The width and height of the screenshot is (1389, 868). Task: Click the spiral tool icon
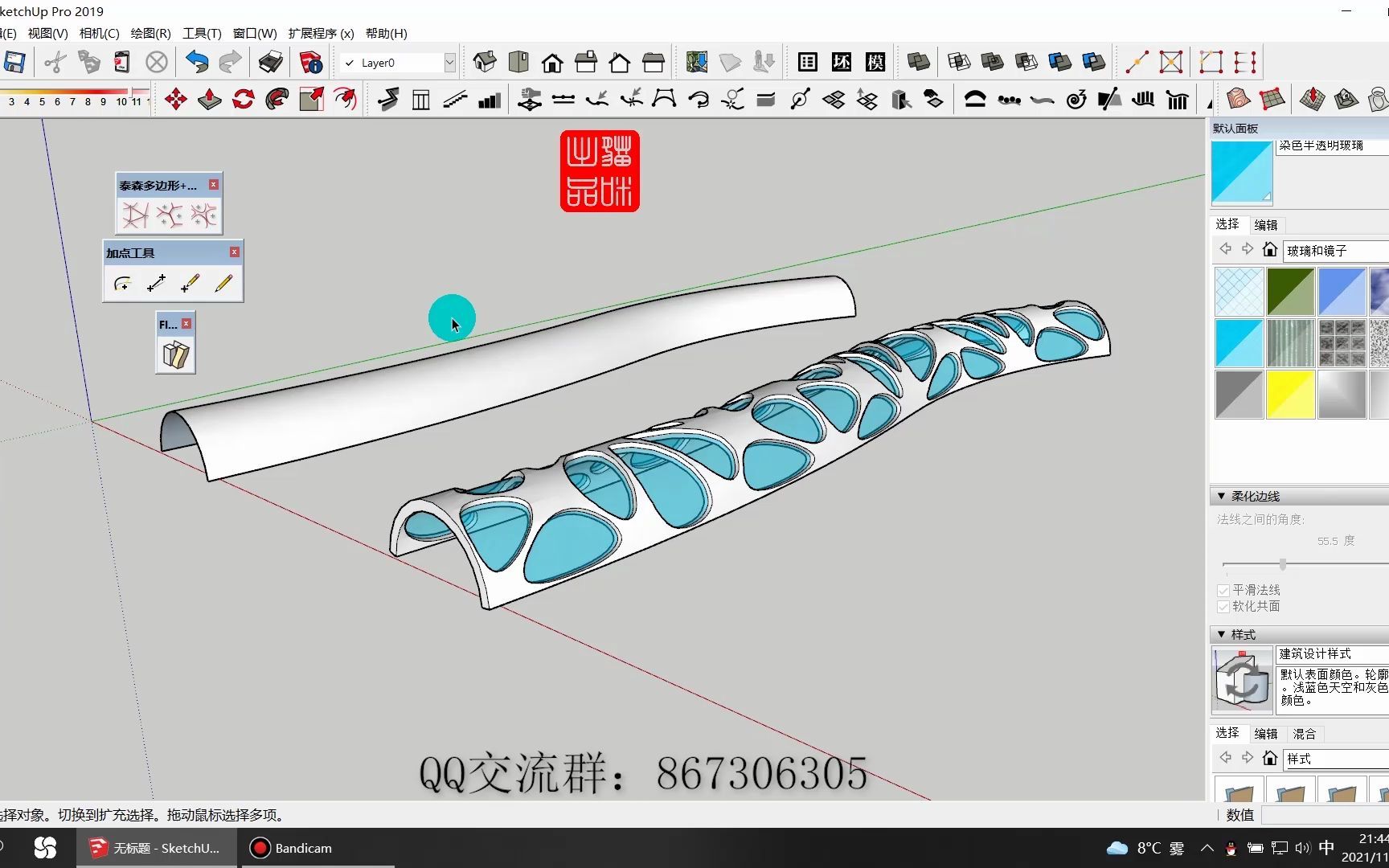pyautogui.click(x=1076, y=100)
